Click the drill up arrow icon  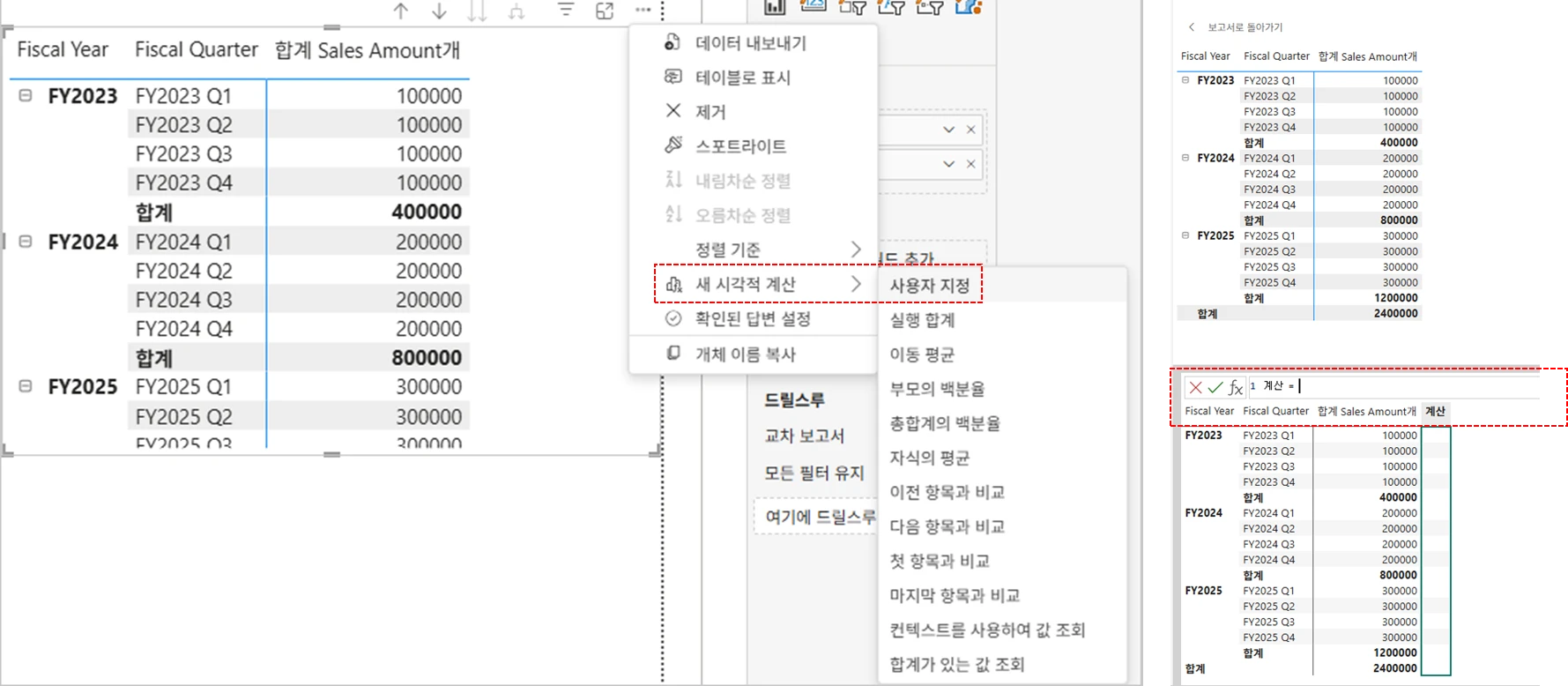pyautogui.click(x=401, y=11)
